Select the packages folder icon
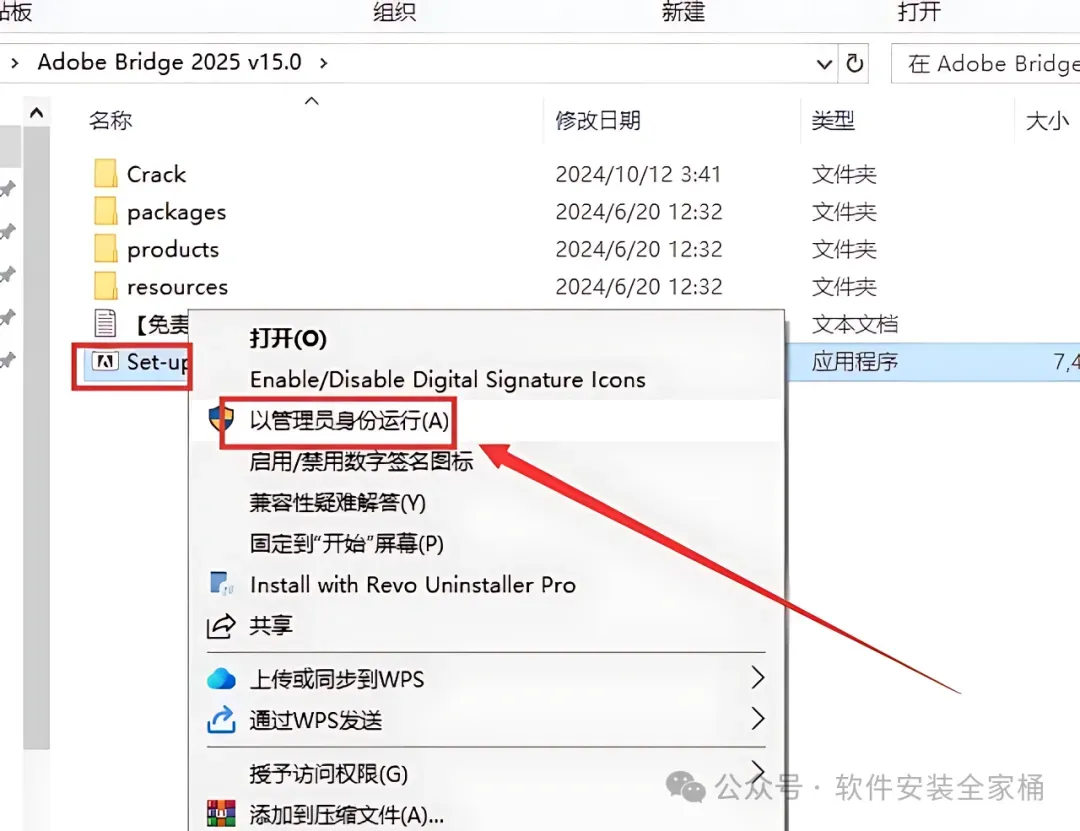Viewport: 1080px width, 831px height. 105,212
